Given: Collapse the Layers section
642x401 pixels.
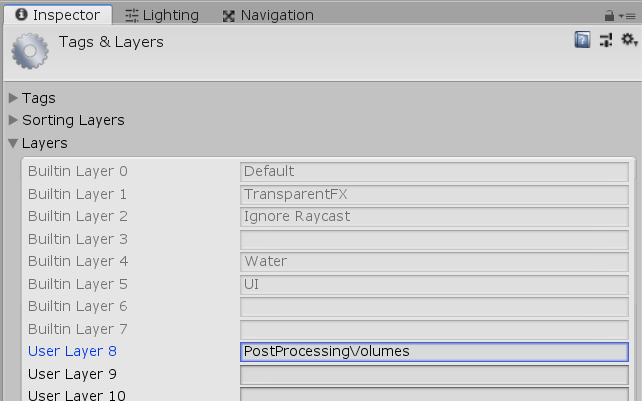Looking at the screenshot, I should [x=13, y=143].
